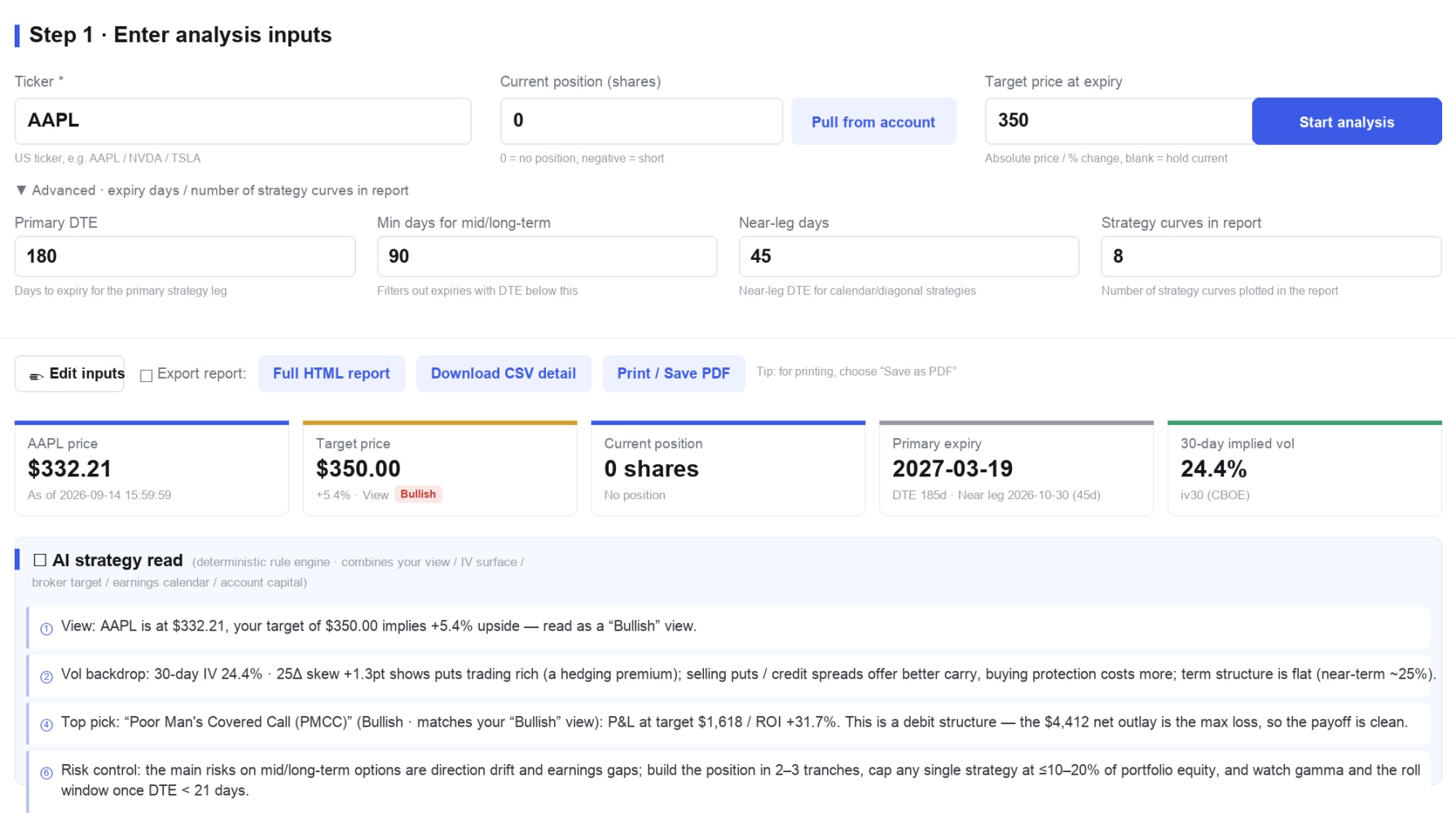The height and width of the screenshot is (834, 1456).
Task: Open the Full HTML report
Action: (332, 374)
